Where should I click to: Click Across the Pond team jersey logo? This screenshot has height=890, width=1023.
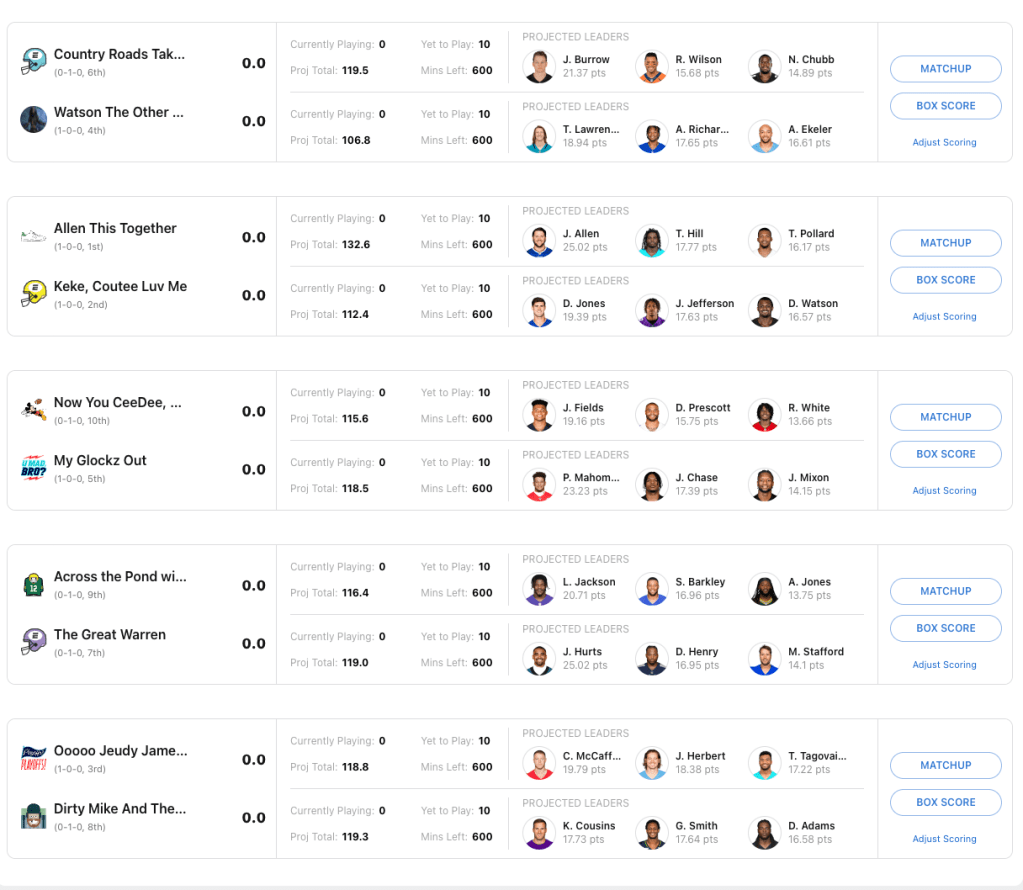coord(34,585)
